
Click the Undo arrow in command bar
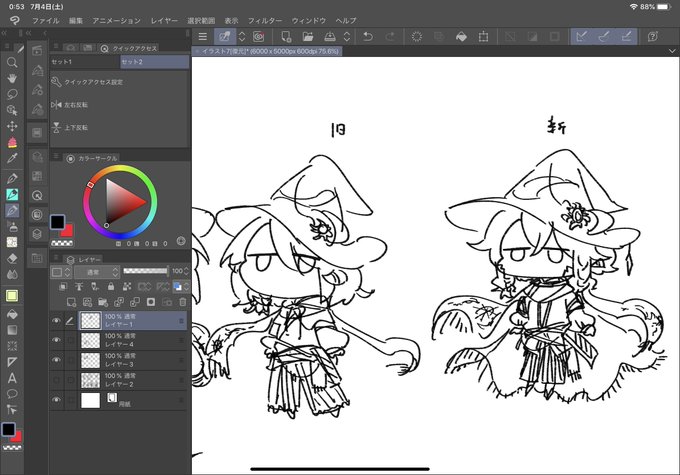coord(368,36)
